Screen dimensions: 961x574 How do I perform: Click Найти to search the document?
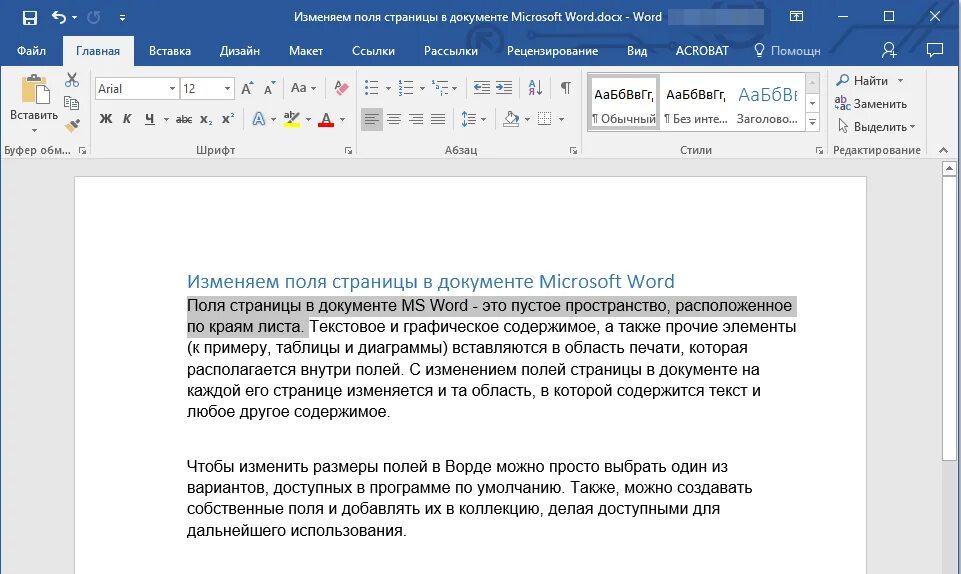coord(870,80)
